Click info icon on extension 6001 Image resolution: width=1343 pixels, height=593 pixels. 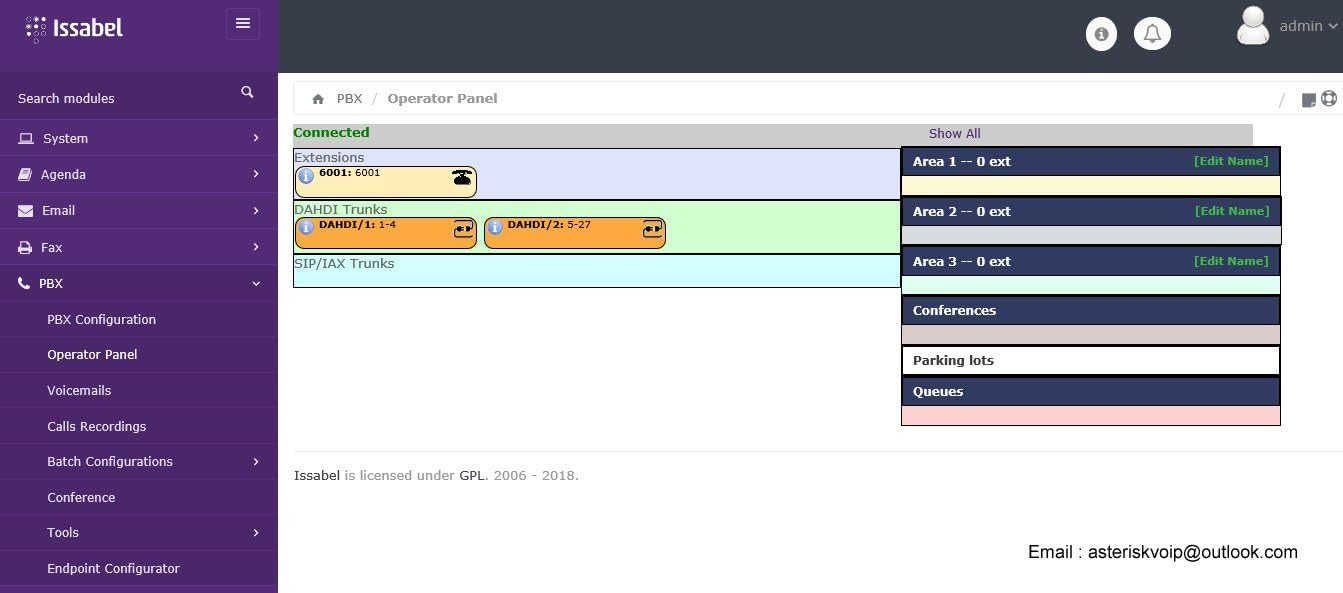click(x=306, y=176)
